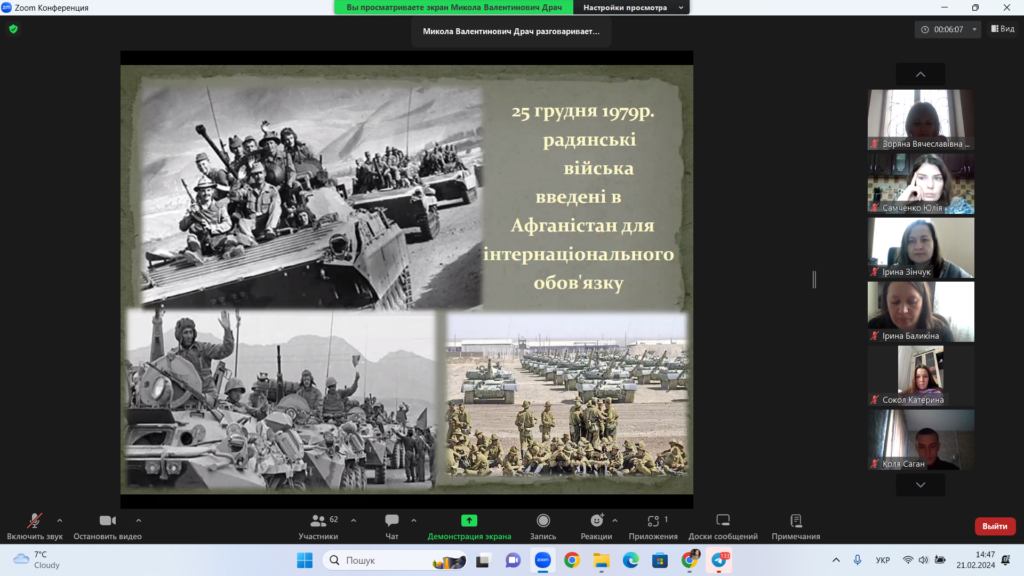Expand video options arrow next to camera

(138, 520)
